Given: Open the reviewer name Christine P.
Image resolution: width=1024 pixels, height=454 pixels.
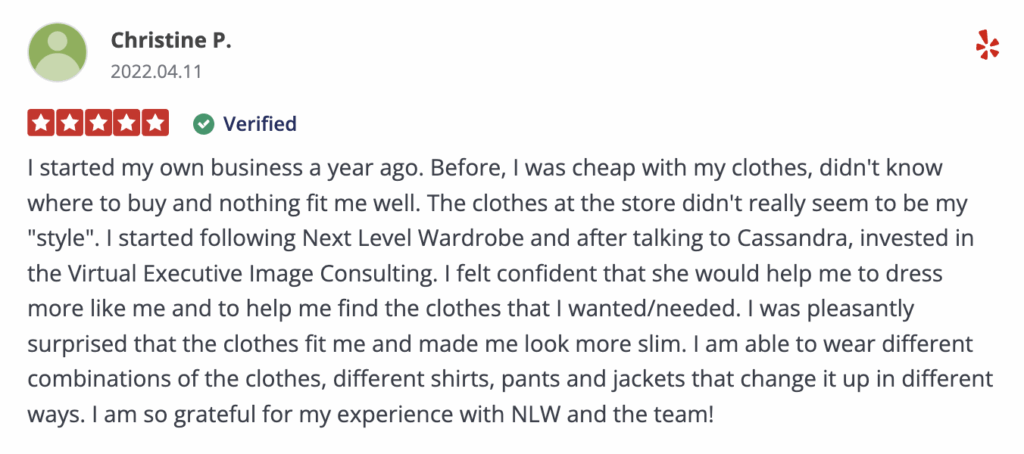Looking at the screenshot, I should click(x=171, y=41).
